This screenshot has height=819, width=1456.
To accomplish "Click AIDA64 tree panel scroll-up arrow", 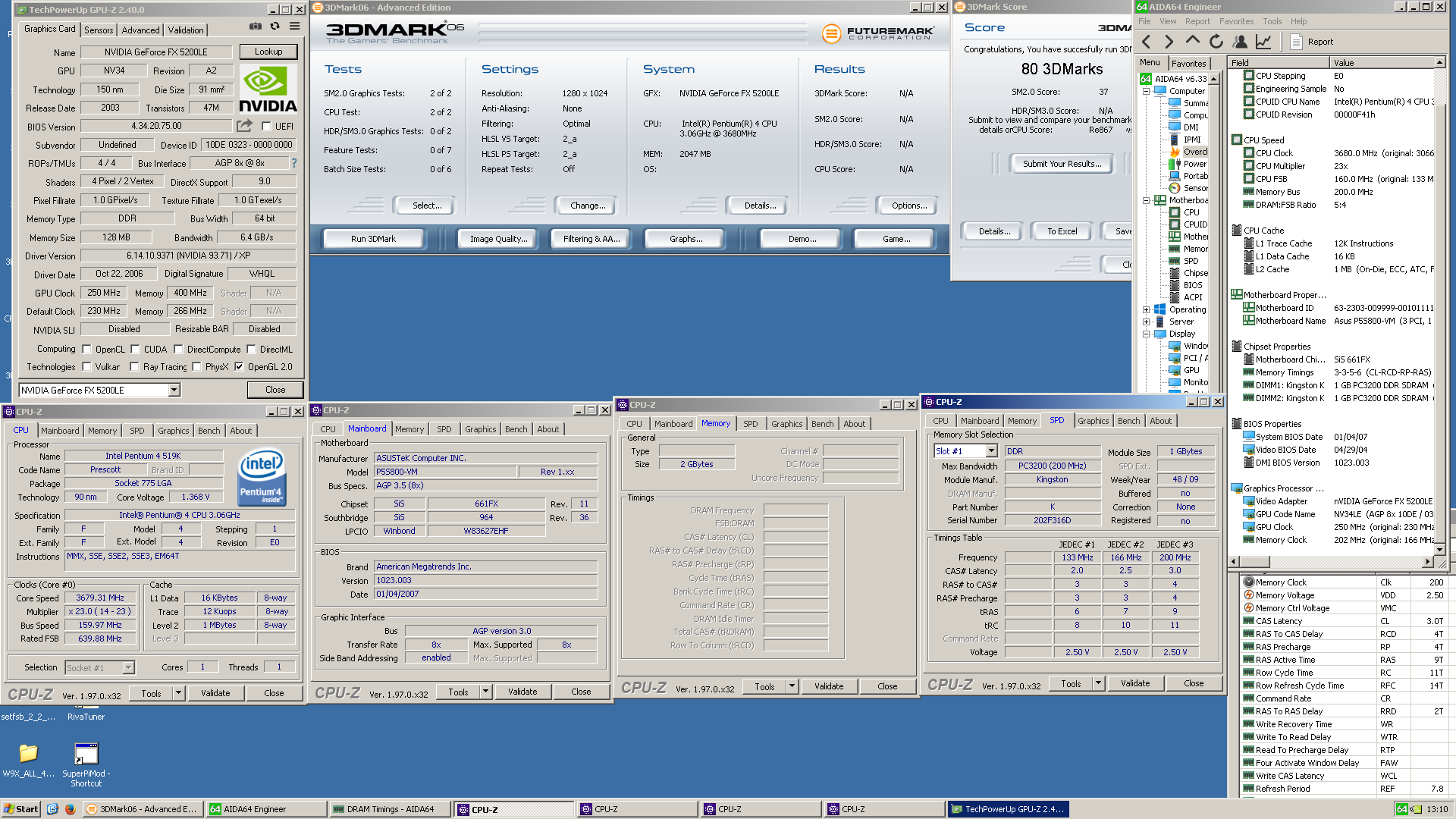I will (x=1214, y=79).
